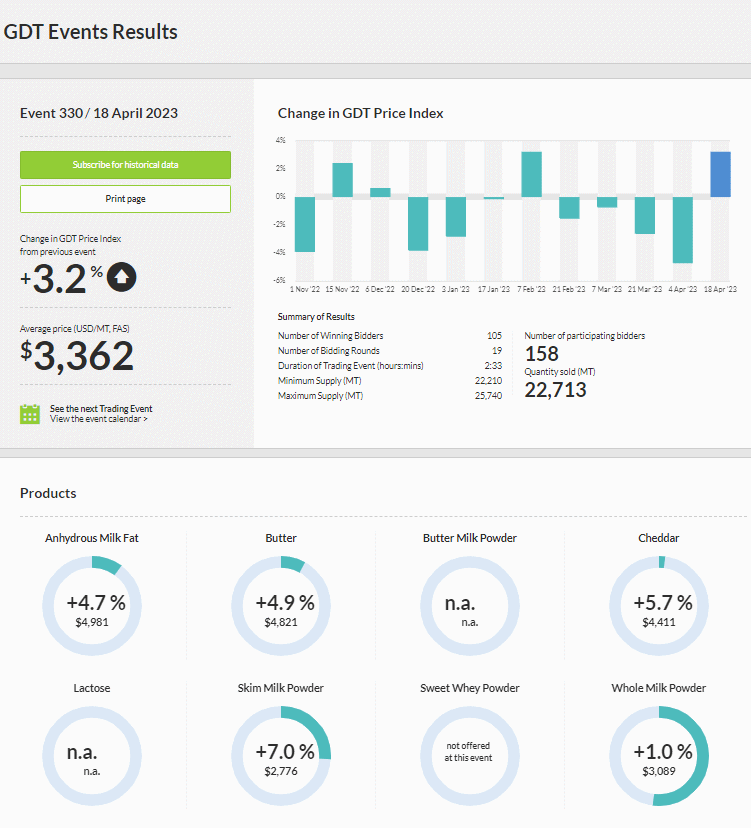Select the 3 Jan '23 chart bar

pos(456,217)
